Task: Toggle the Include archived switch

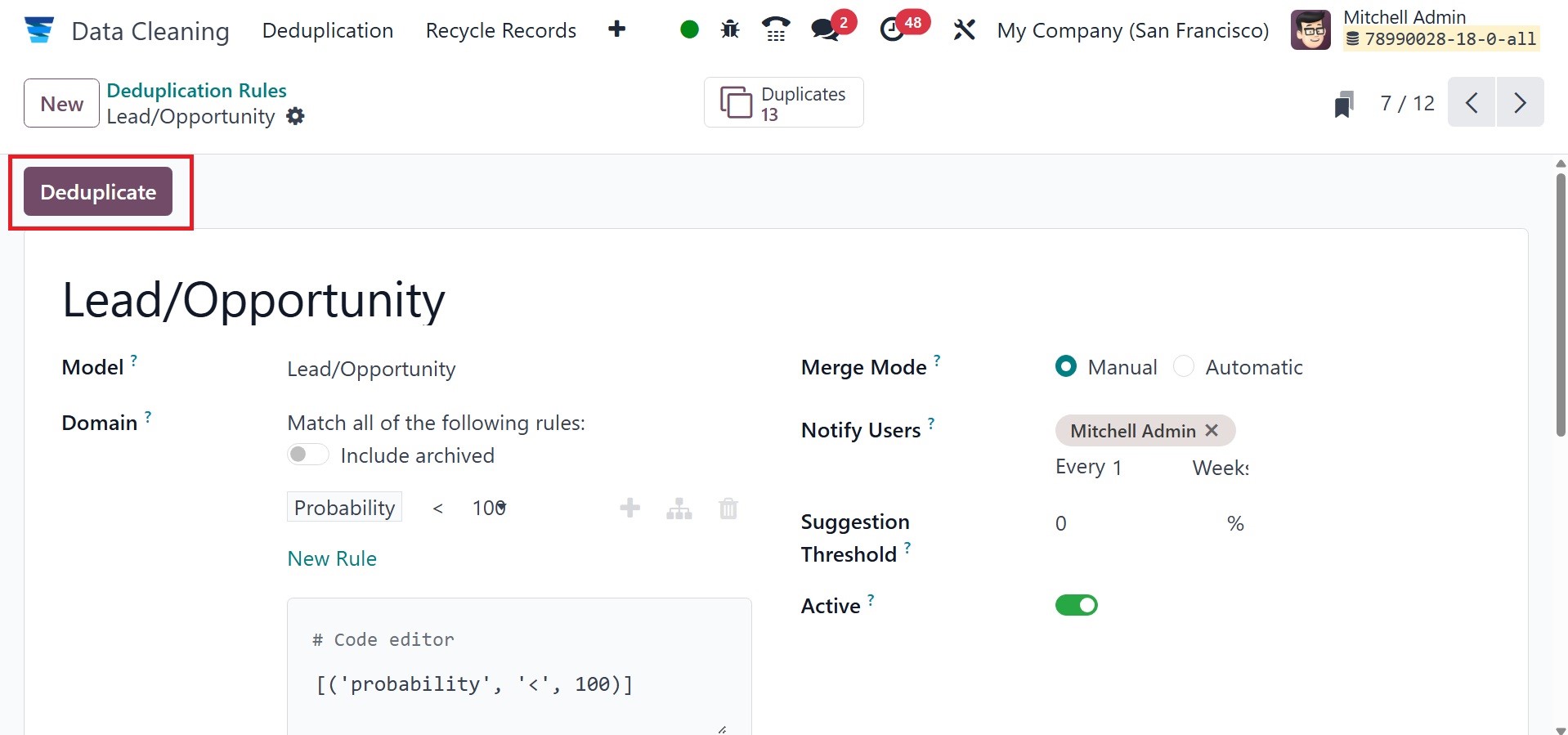Action: [x=307, y=455]
